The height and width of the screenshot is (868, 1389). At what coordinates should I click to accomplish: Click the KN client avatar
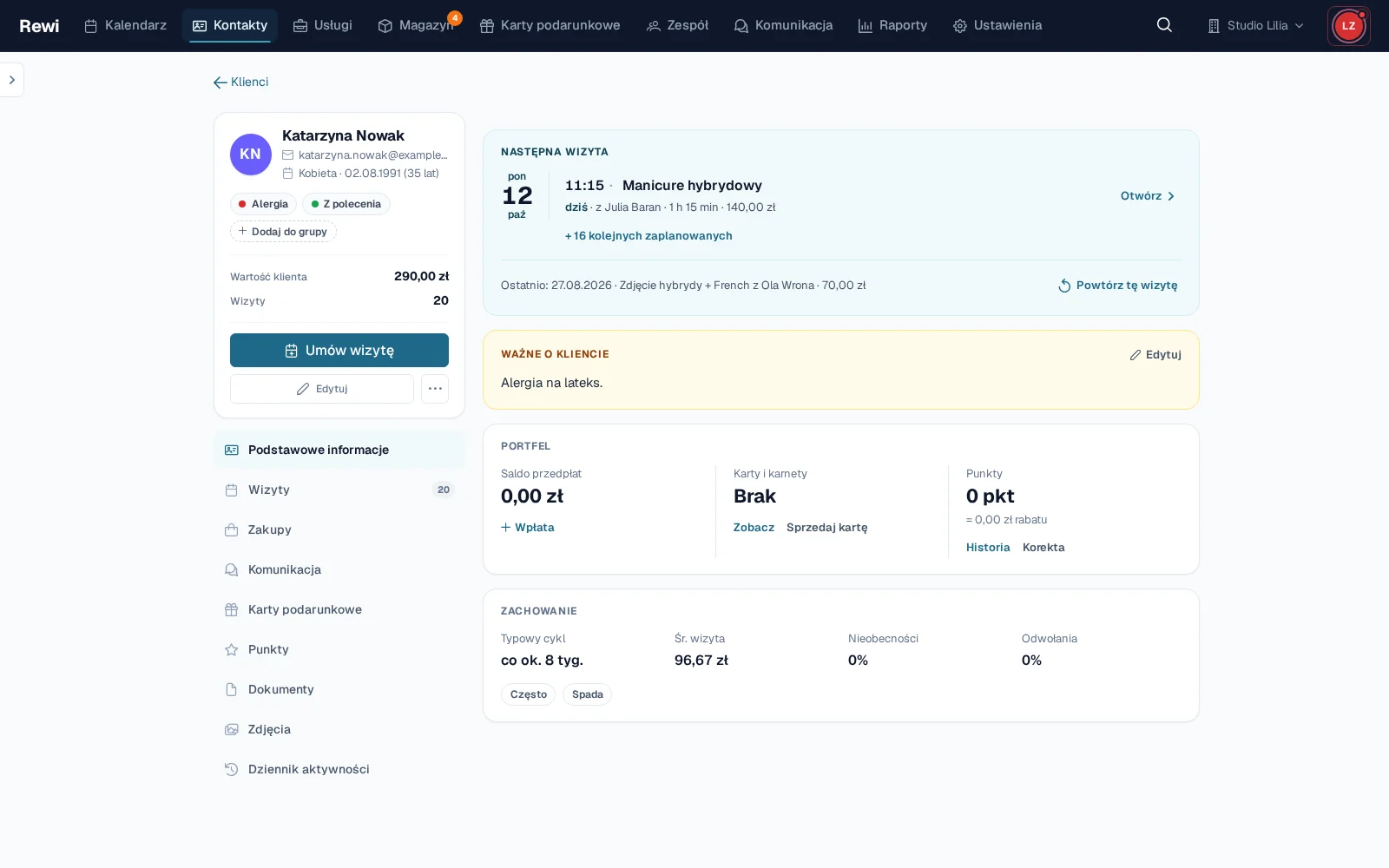250,155
